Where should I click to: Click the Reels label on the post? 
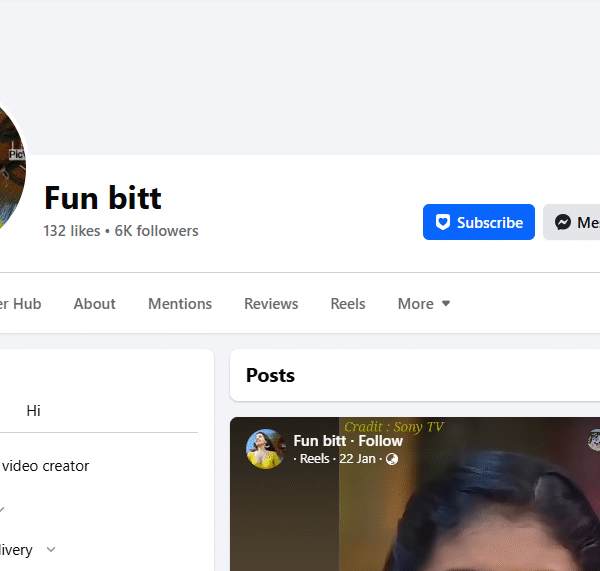315,458
